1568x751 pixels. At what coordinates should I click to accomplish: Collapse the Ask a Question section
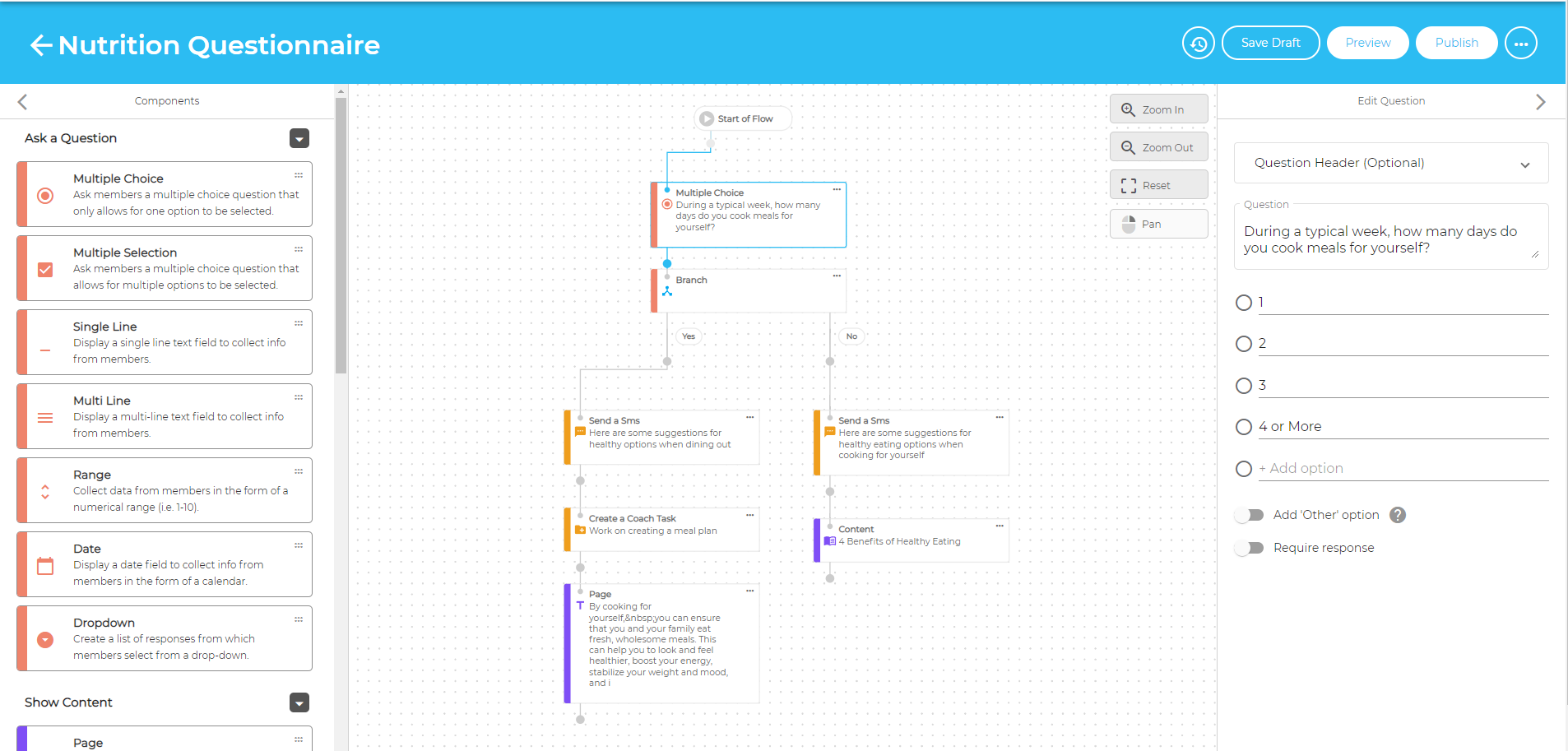point(299,138)
